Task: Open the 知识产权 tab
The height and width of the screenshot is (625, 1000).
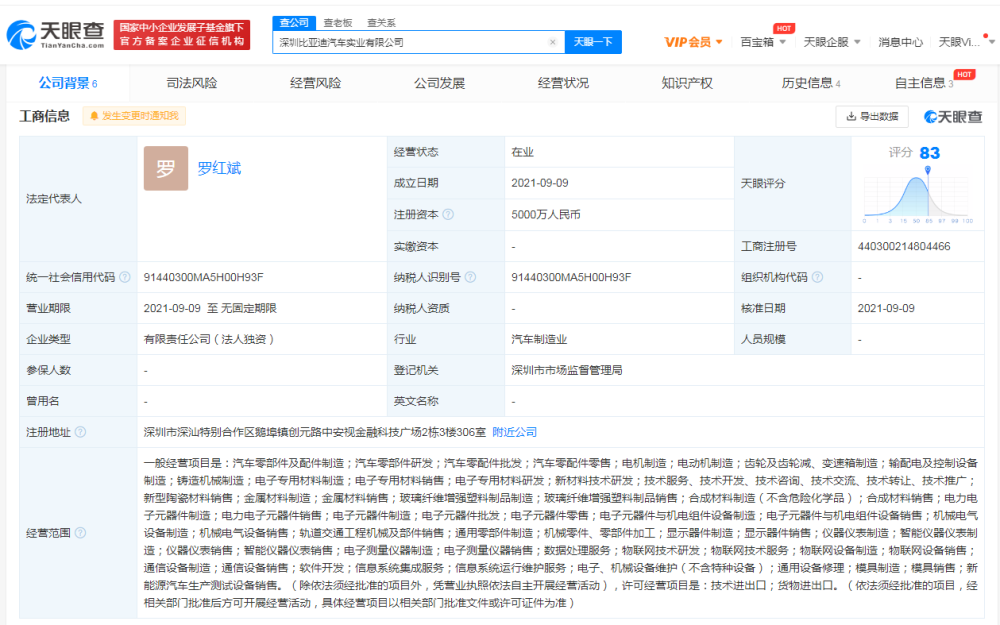Action: click(x=687, y=83)
